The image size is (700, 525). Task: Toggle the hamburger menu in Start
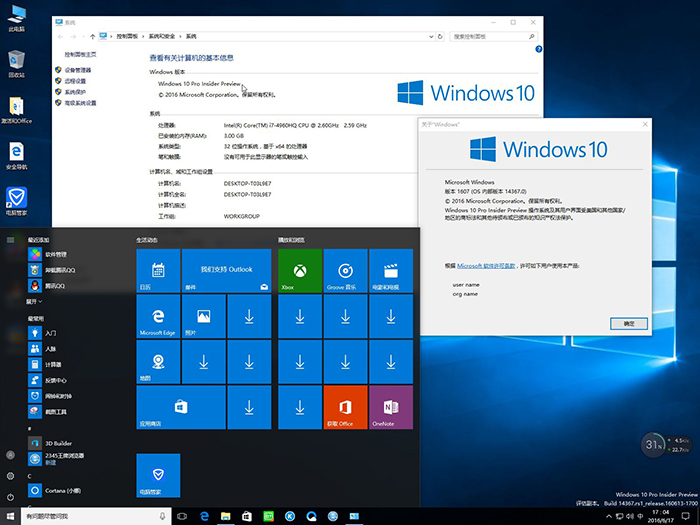click(10, 240)
